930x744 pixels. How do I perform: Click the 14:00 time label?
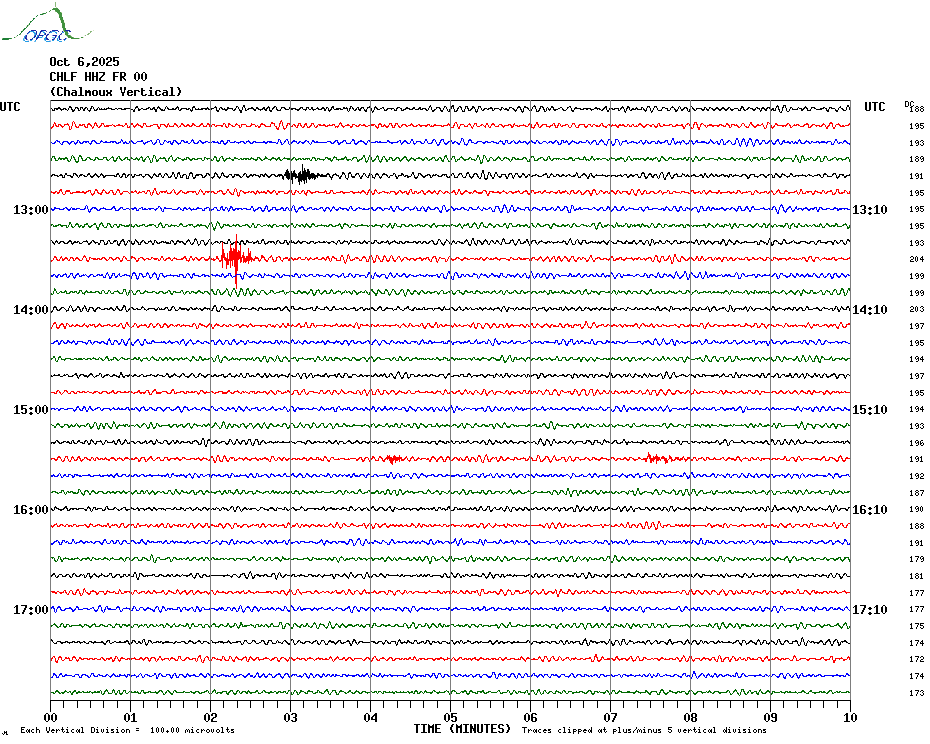pos(31,310)
